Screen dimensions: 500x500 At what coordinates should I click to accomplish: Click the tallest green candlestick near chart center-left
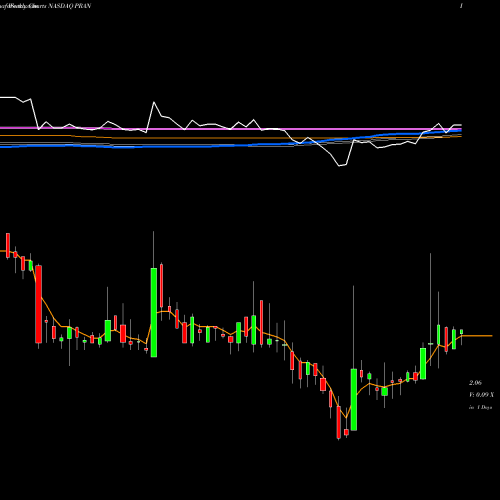tap(154, 312)
